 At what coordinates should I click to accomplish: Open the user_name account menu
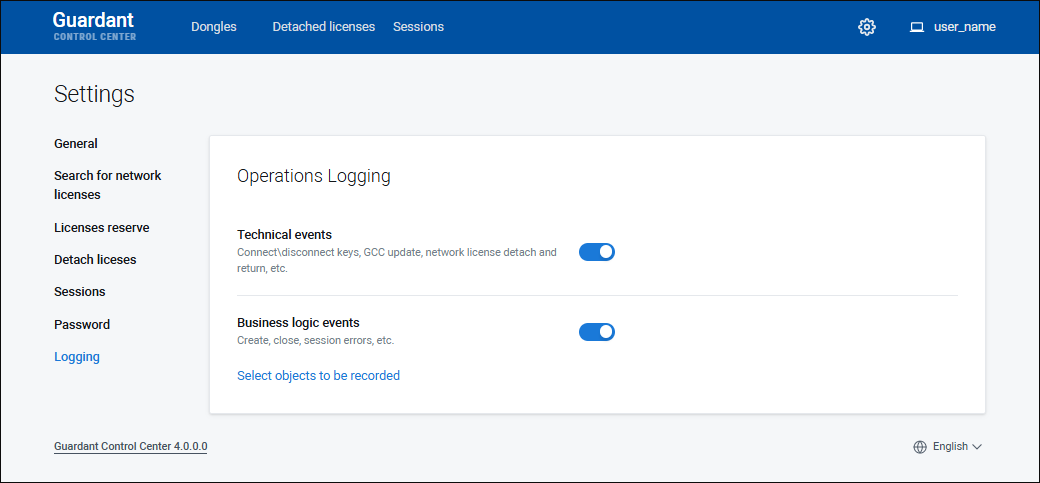point(964,27)
